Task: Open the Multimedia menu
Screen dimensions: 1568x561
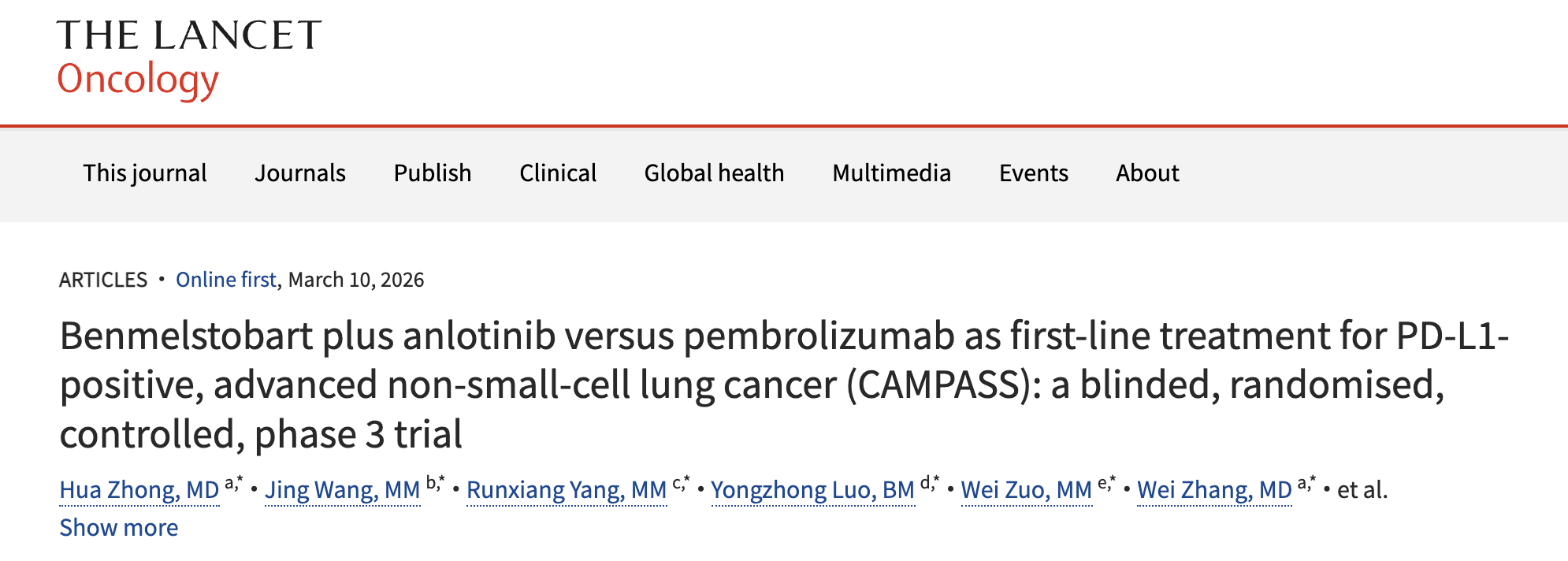Action: (891, 173)
